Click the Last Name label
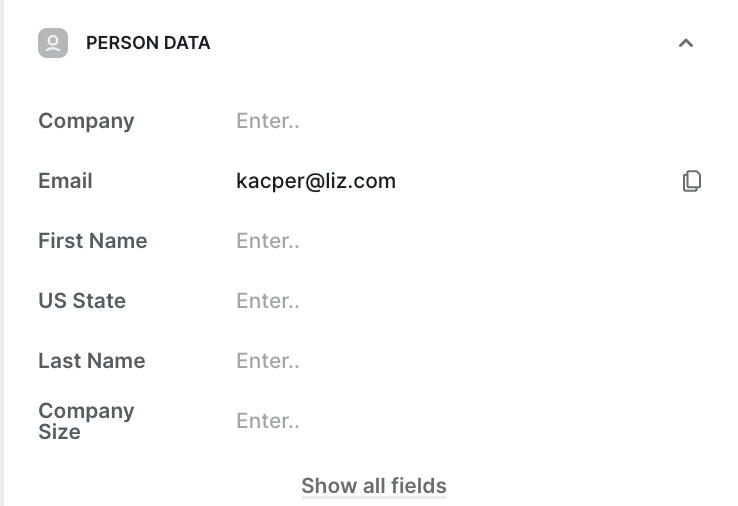Image resolution: width=738 pixels, height=506 pixels. click(x=92, y=361)
